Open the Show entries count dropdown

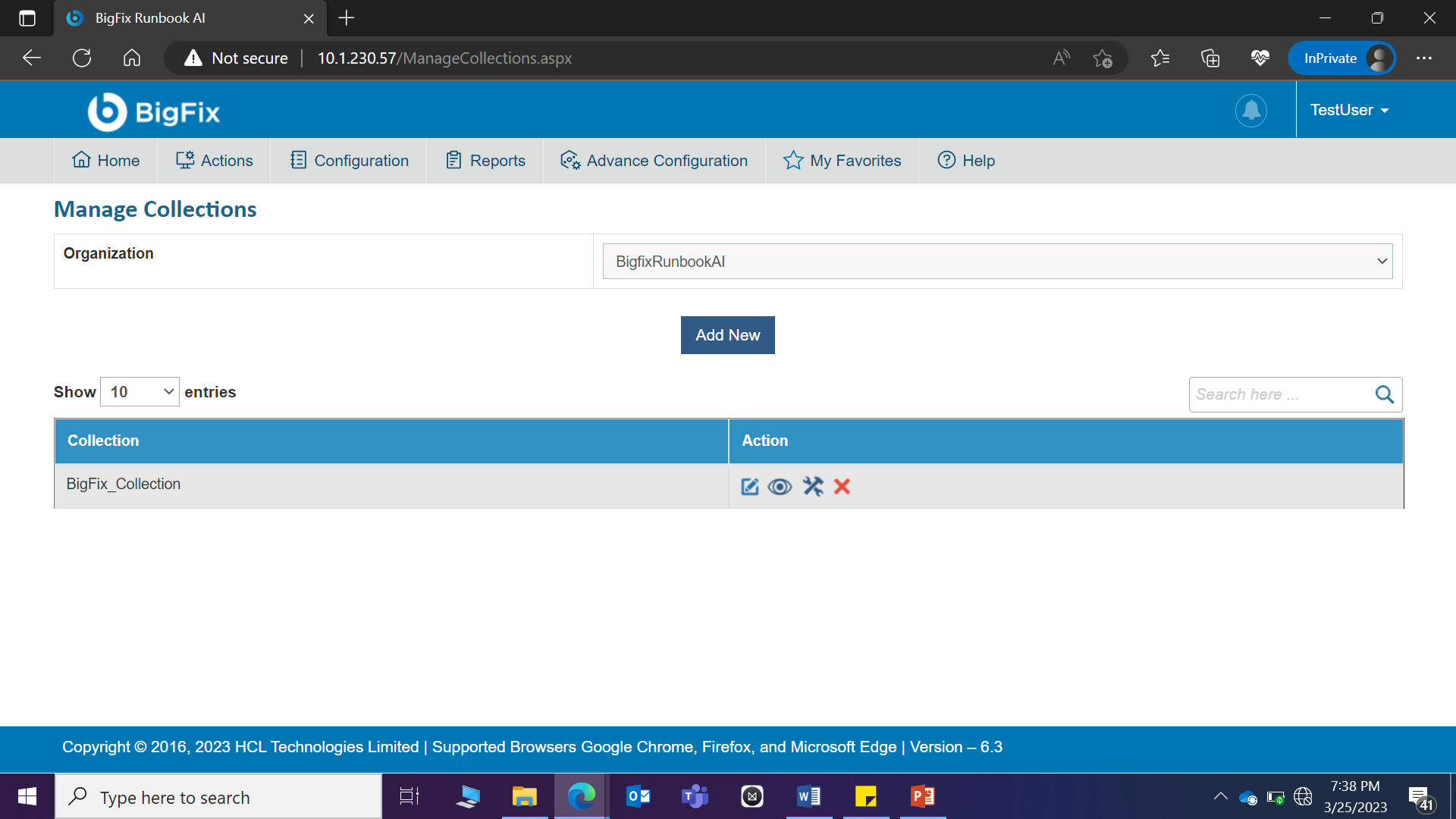coord(140,392)
